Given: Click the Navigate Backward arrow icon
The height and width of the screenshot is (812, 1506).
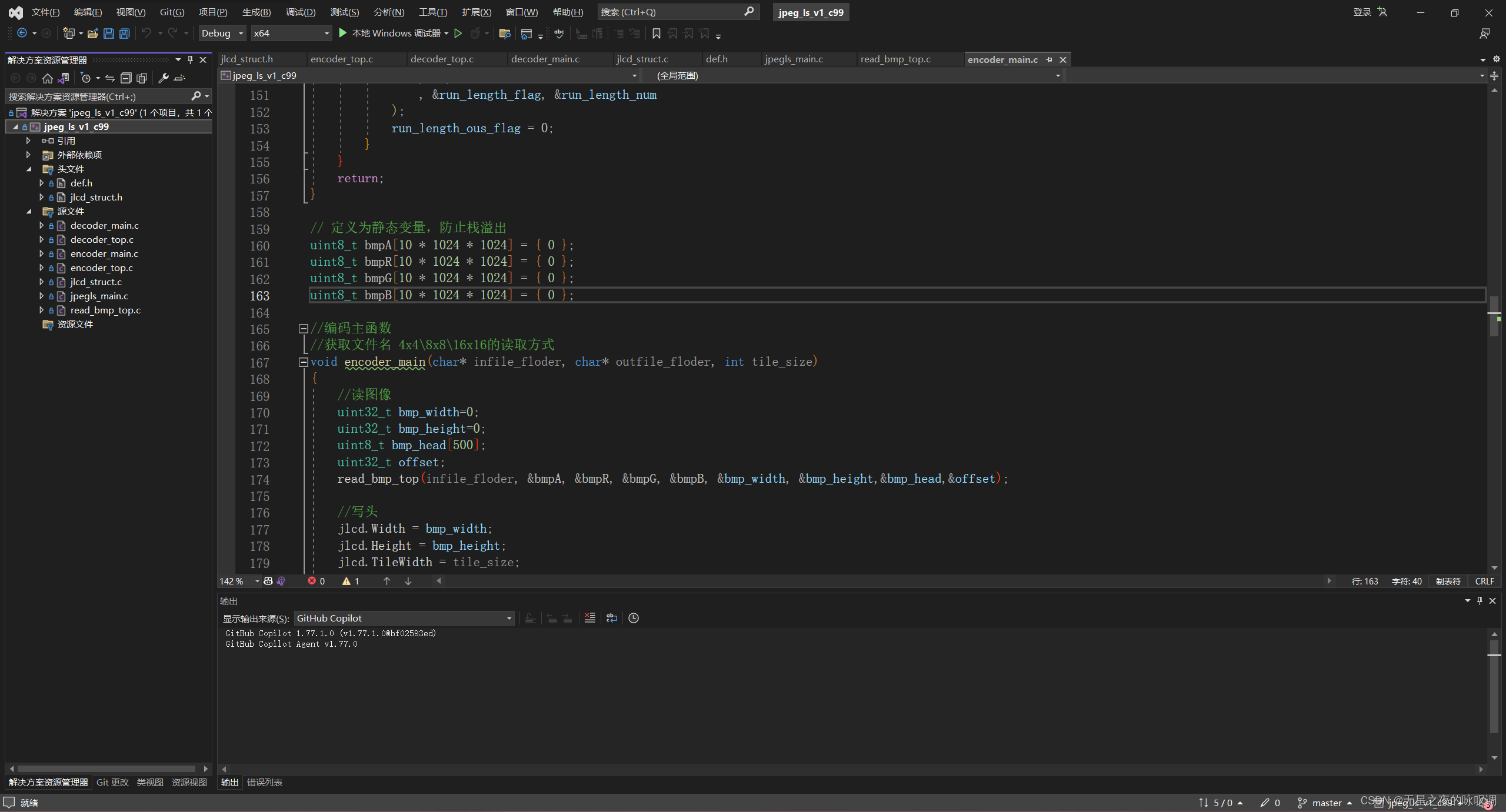Looking at the screenshot, I should [x=22, y=34].
